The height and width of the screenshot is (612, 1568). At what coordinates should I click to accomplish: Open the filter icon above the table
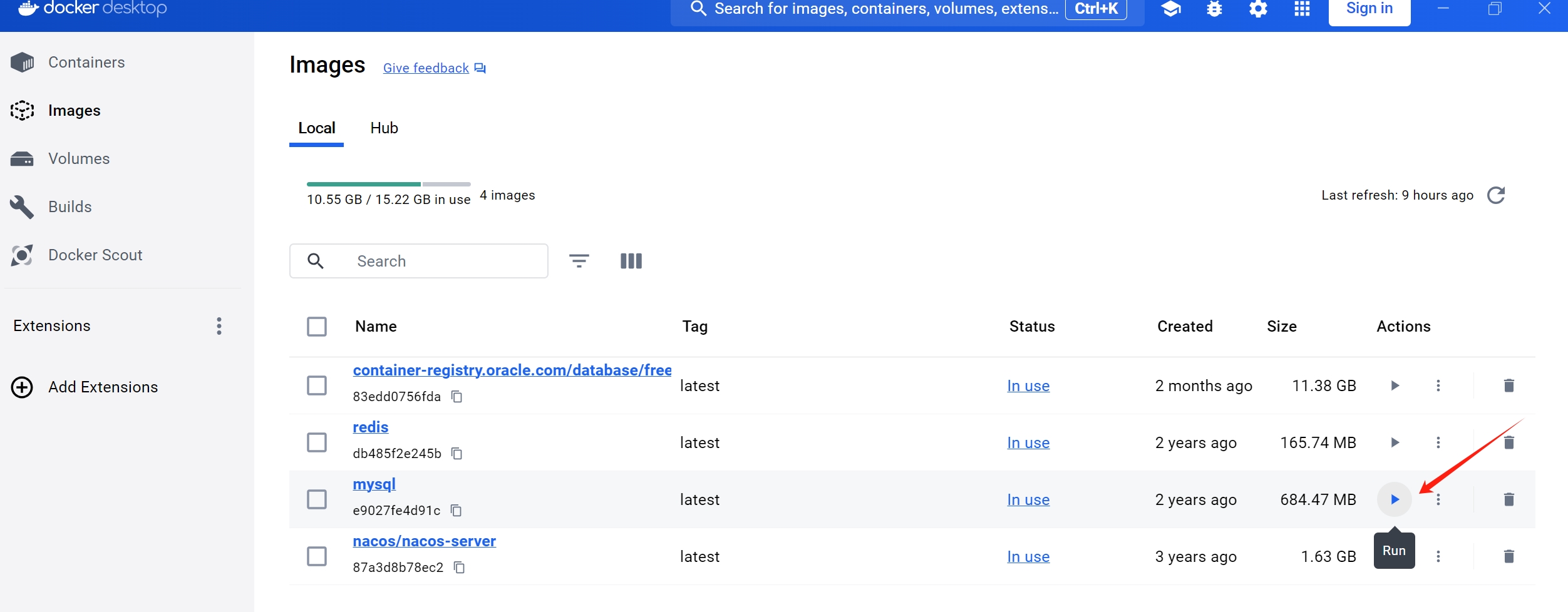[580, 260]
